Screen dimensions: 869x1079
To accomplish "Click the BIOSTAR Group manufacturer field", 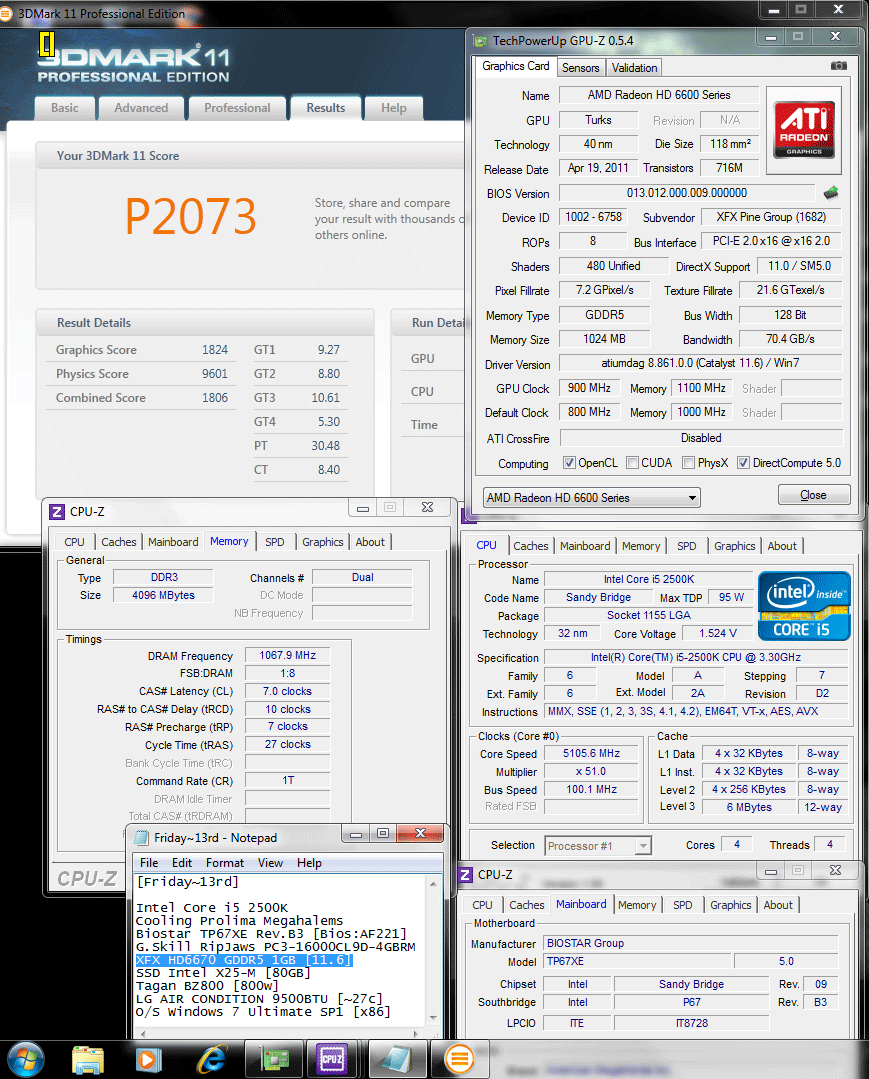I will coord(691,943).
